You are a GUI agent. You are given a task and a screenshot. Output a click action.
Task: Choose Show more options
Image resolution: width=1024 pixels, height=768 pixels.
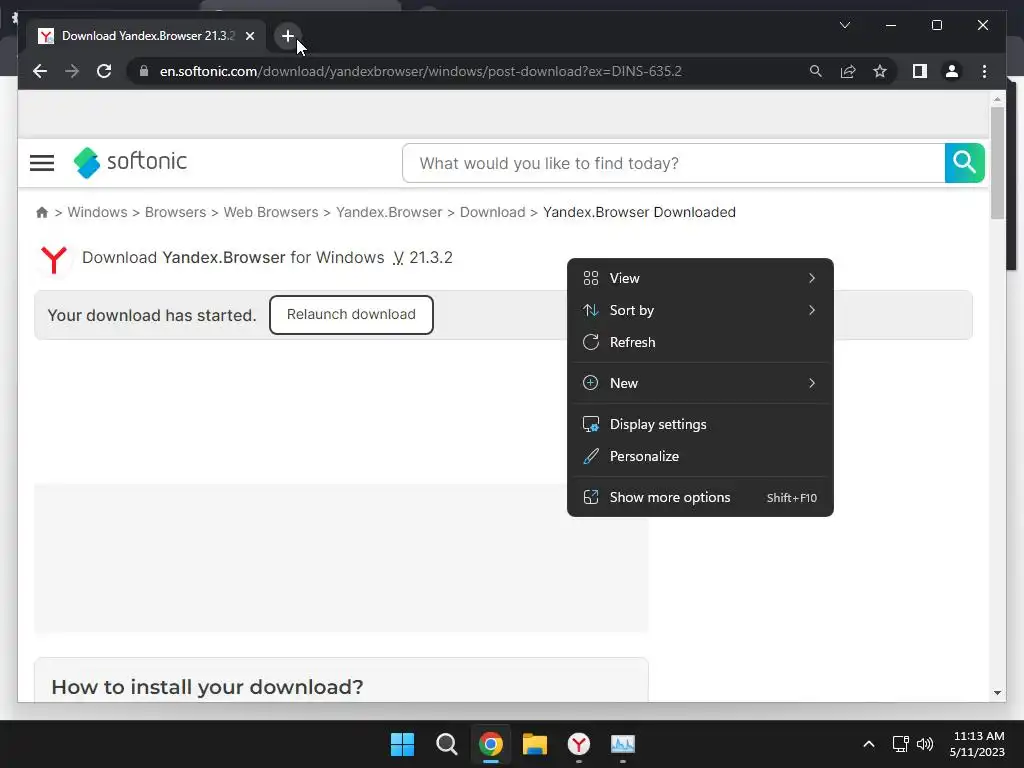700,498
